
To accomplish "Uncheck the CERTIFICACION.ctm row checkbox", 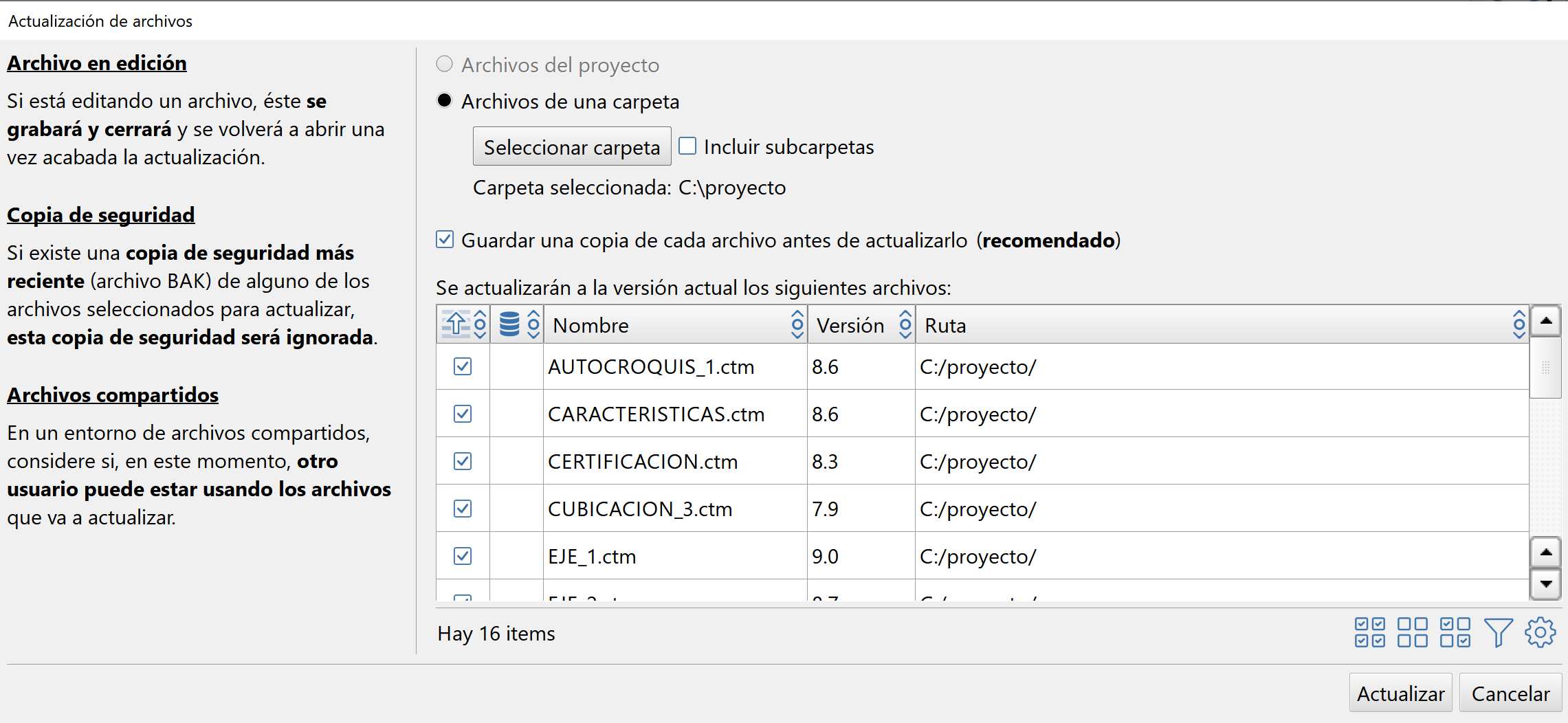I will 462,461.
